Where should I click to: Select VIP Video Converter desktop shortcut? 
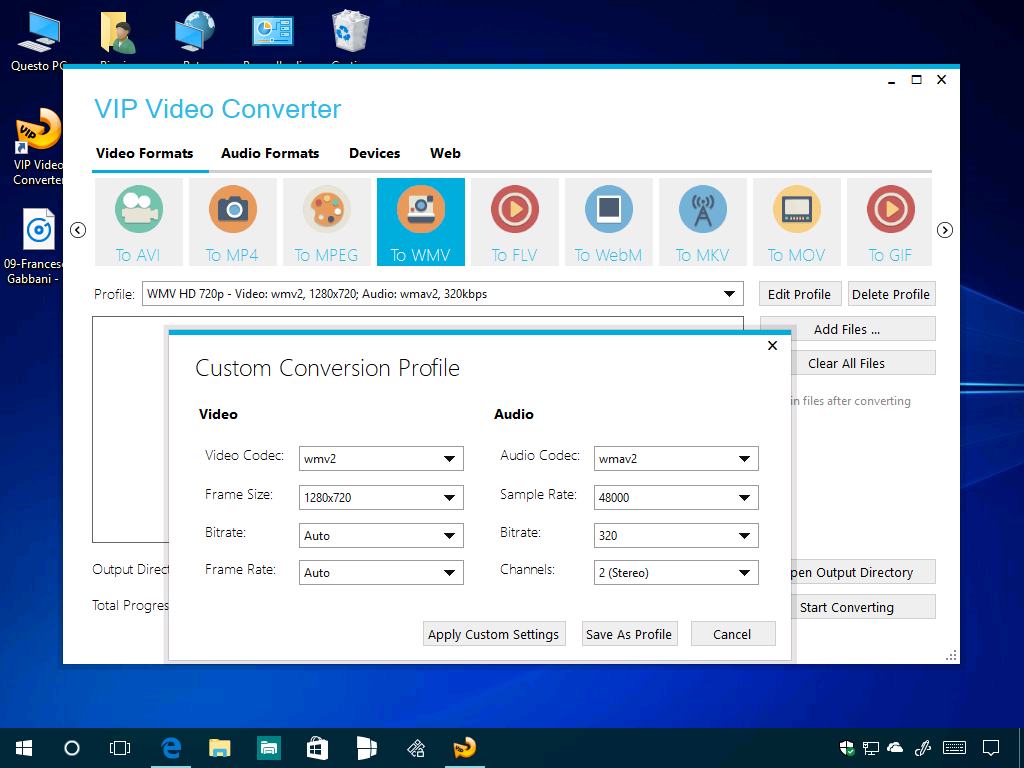tap(39, 148)
